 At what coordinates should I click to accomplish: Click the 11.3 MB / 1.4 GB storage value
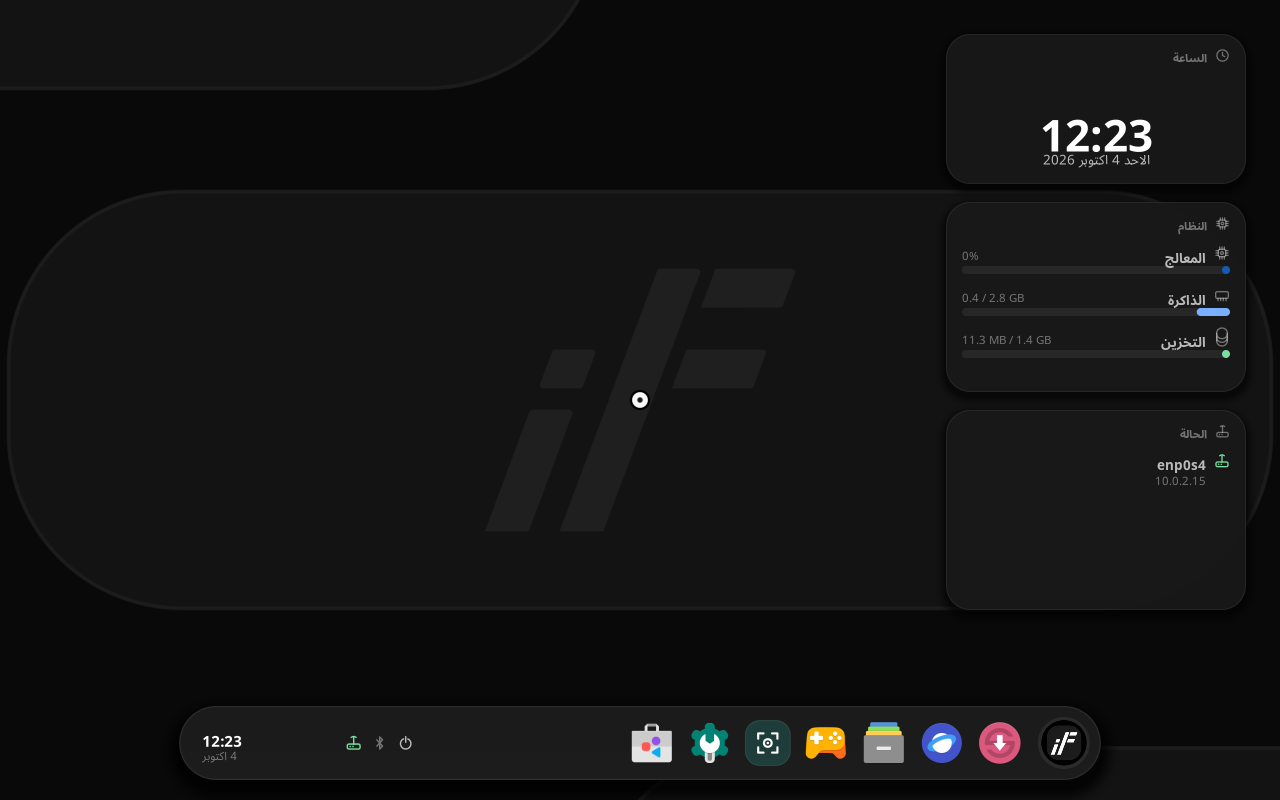[x=1006, y=340]
